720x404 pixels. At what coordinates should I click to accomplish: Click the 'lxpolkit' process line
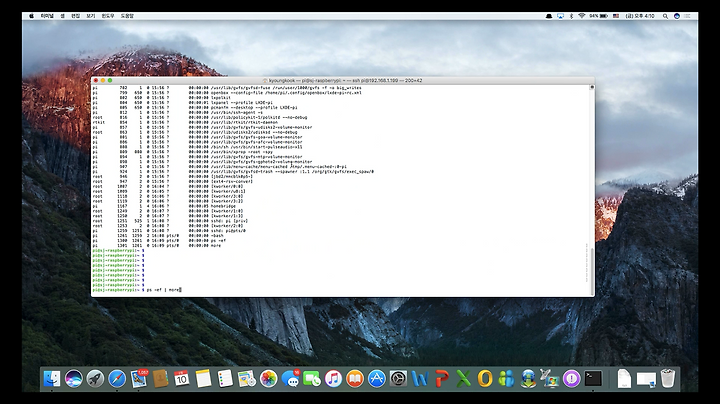pyautogui.click(x=161, y=98)
